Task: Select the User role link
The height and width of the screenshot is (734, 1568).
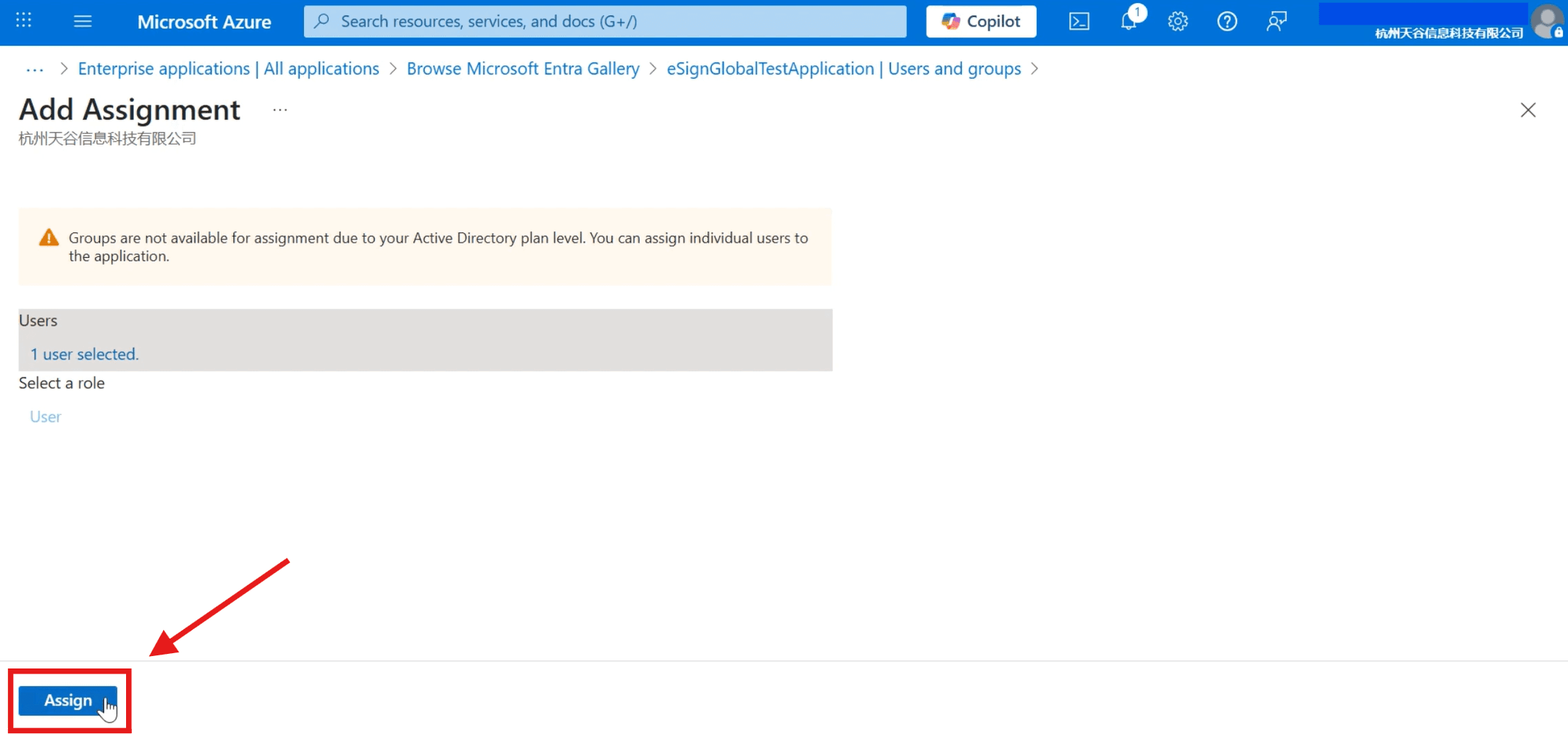Action: pos(45,417)
